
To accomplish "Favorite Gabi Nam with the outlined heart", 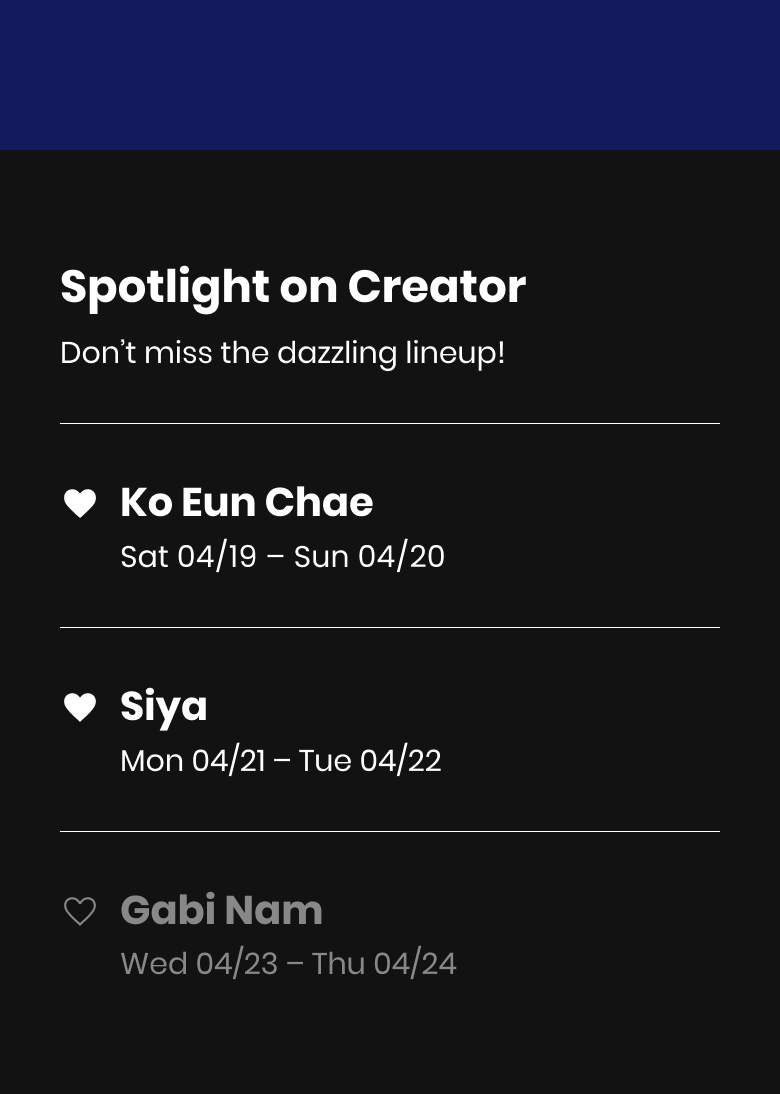I will click(x=80, y=911).
